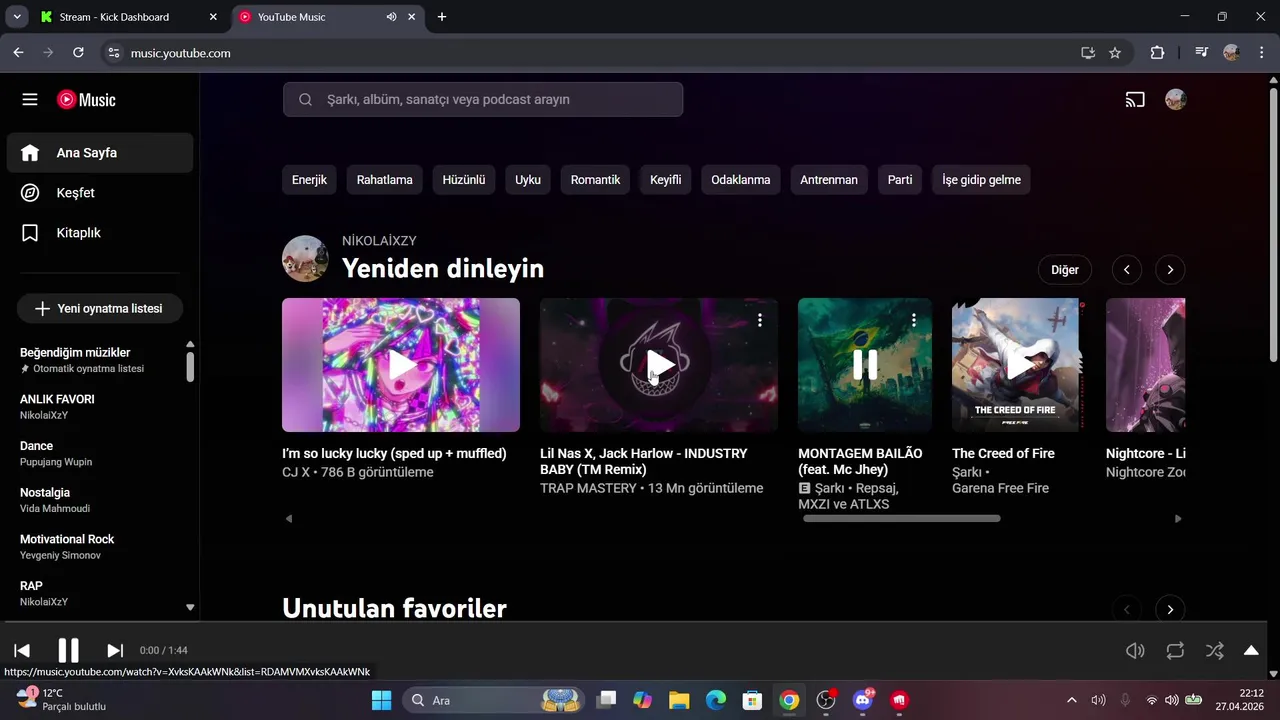Open the Kitaplık library page
The image size is (1280, 720).
coord(100,233)
